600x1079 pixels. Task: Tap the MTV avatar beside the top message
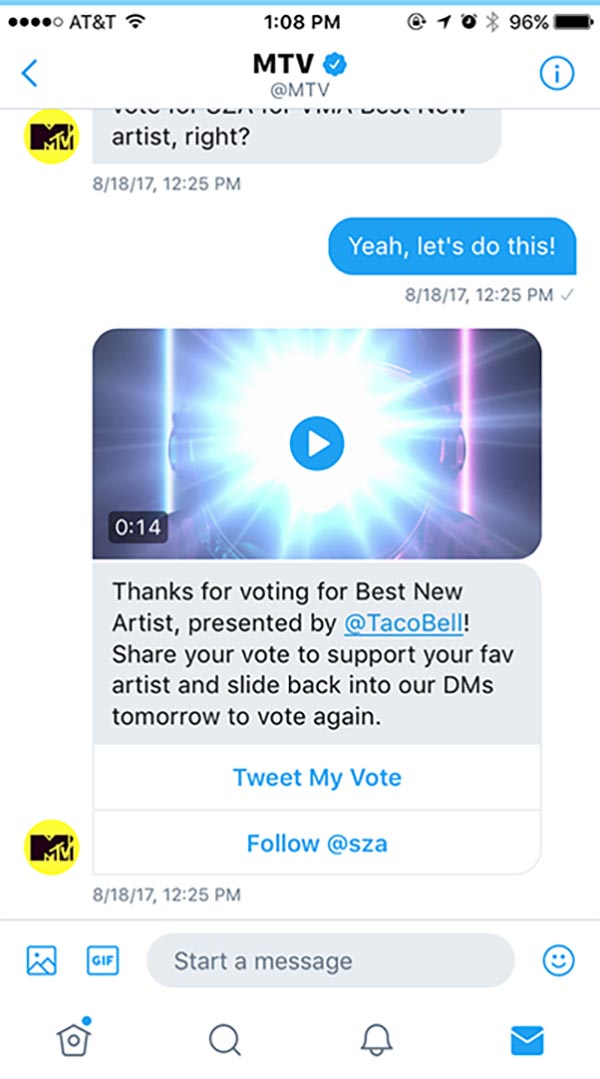coord(52,136)
